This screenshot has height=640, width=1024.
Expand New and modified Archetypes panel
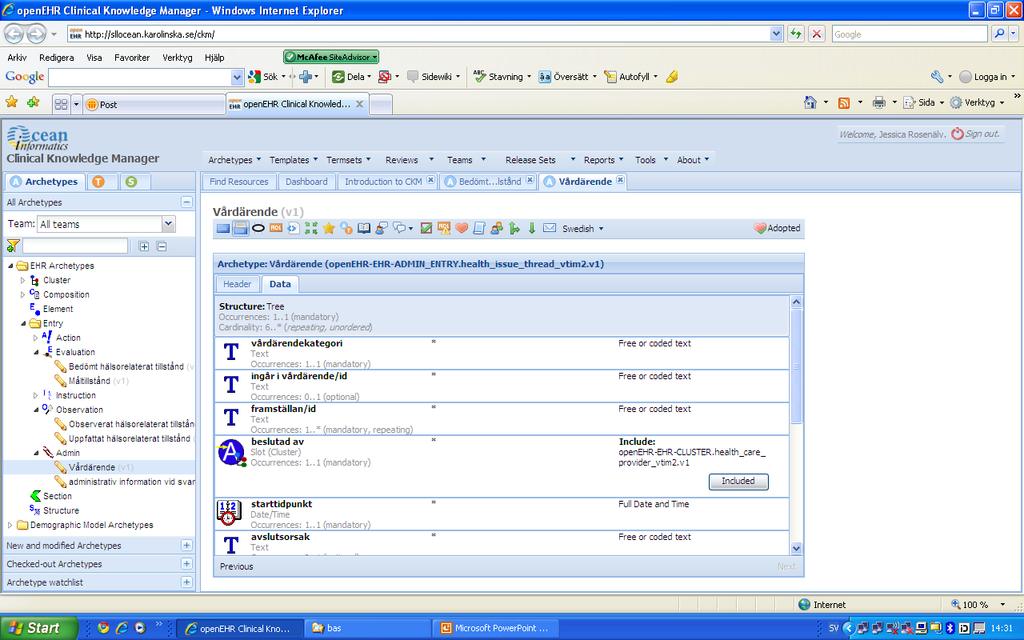[187, 545]
